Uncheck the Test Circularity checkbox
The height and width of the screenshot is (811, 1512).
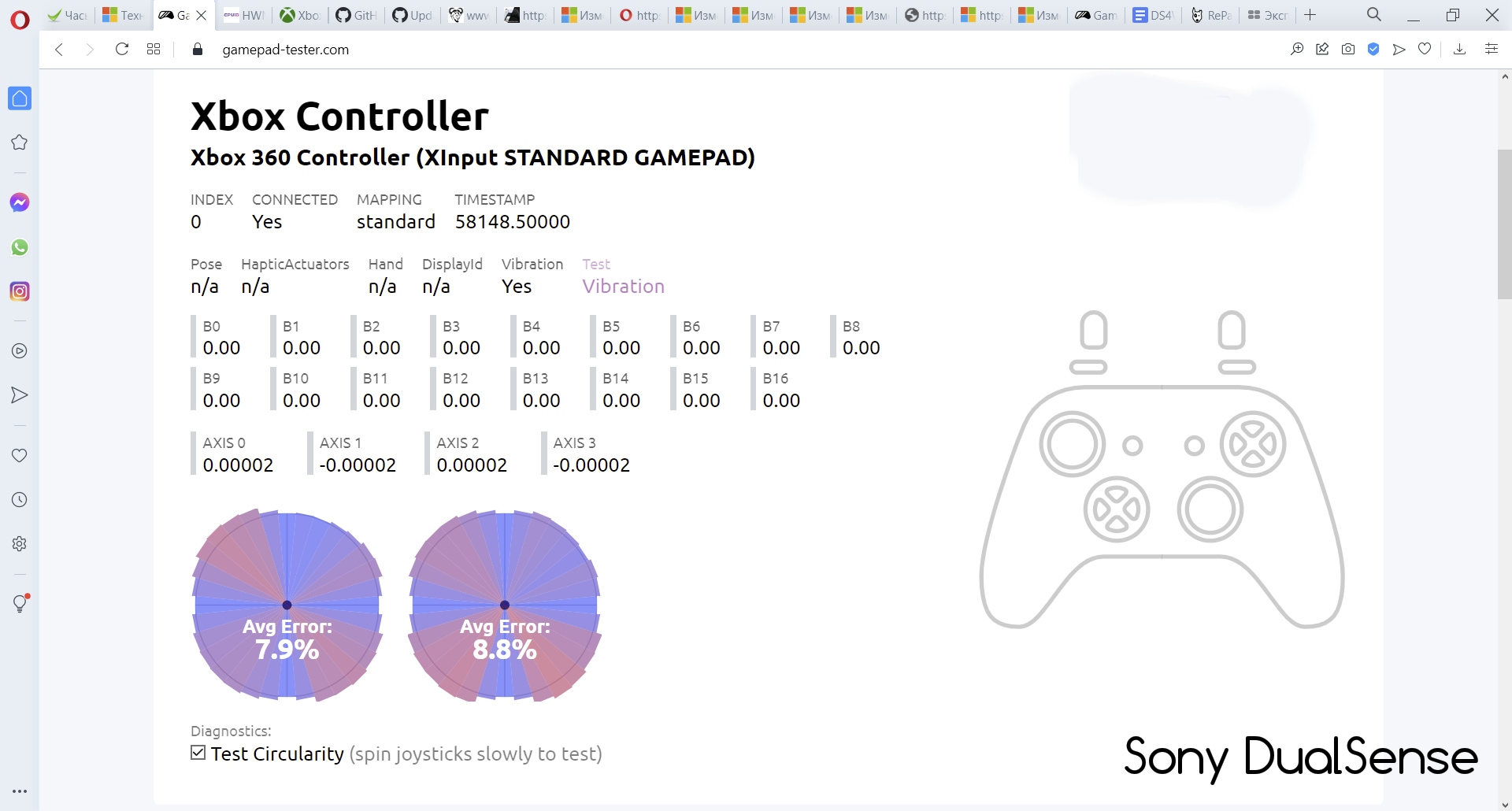(198, 753)
